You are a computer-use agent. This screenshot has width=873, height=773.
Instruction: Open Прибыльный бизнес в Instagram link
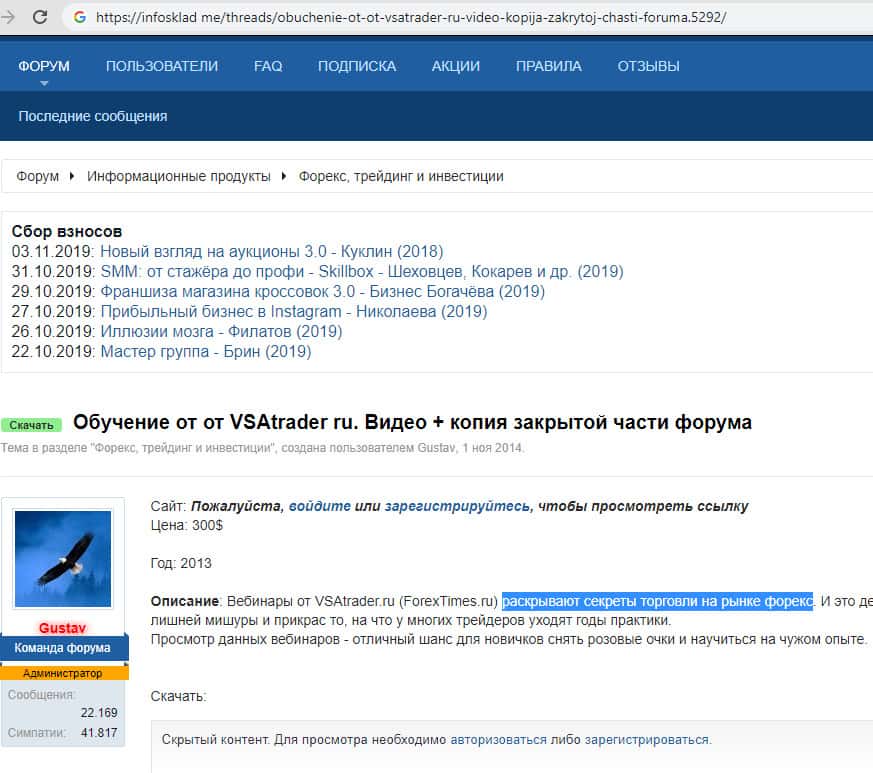point(293,312)
